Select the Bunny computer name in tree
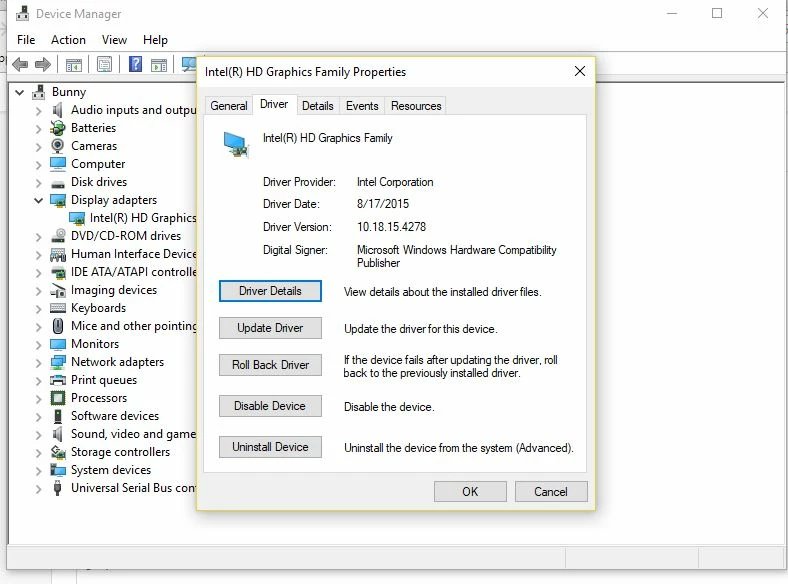 click(x=69, y=92)
